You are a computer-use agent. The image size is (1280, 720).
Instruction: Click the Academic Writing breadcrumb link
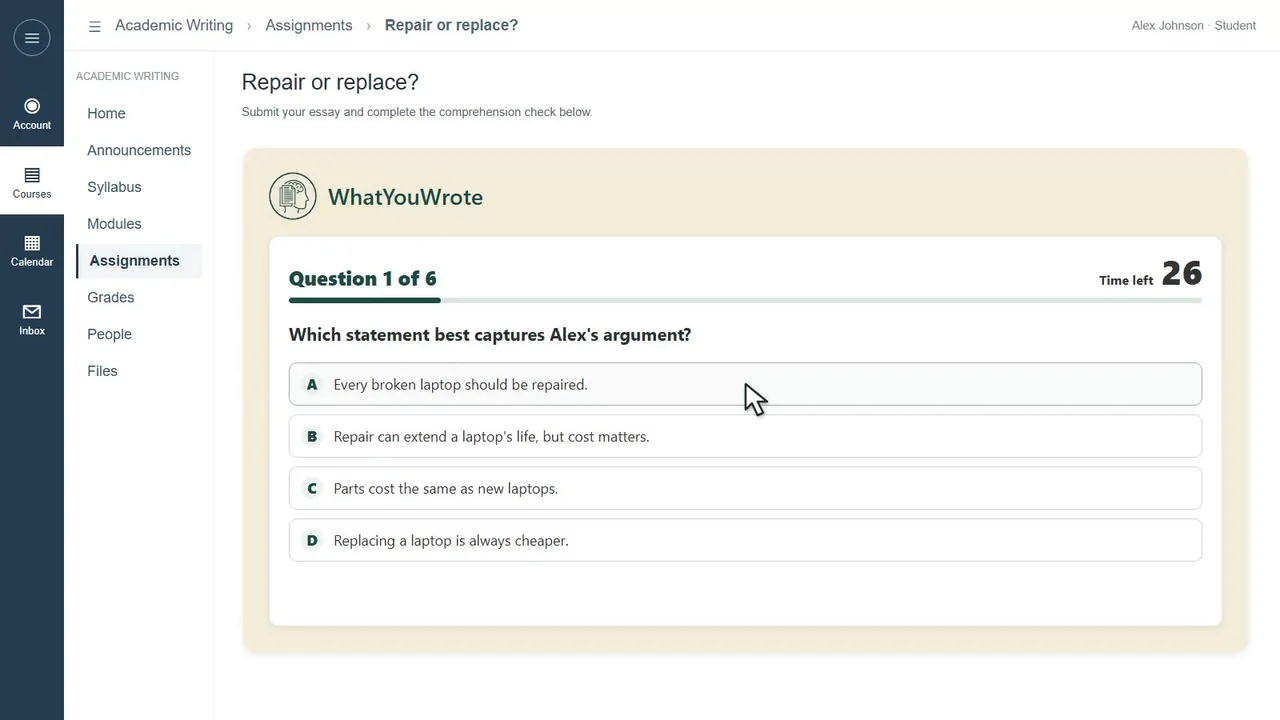pos(174,25)
